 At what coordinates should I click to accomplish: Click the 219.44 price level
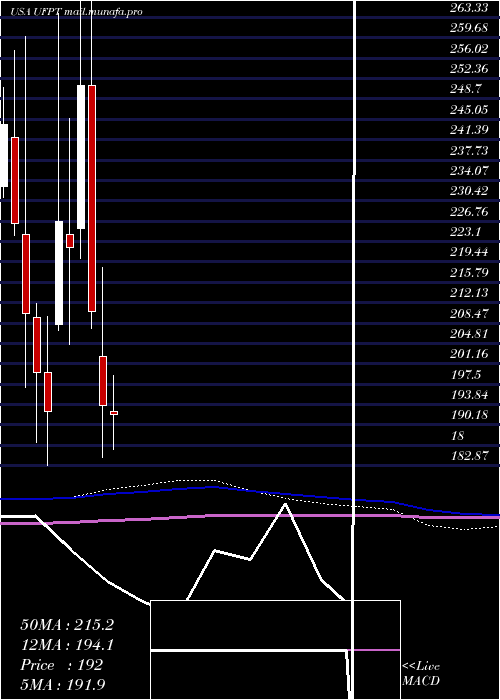click(469, 252)
